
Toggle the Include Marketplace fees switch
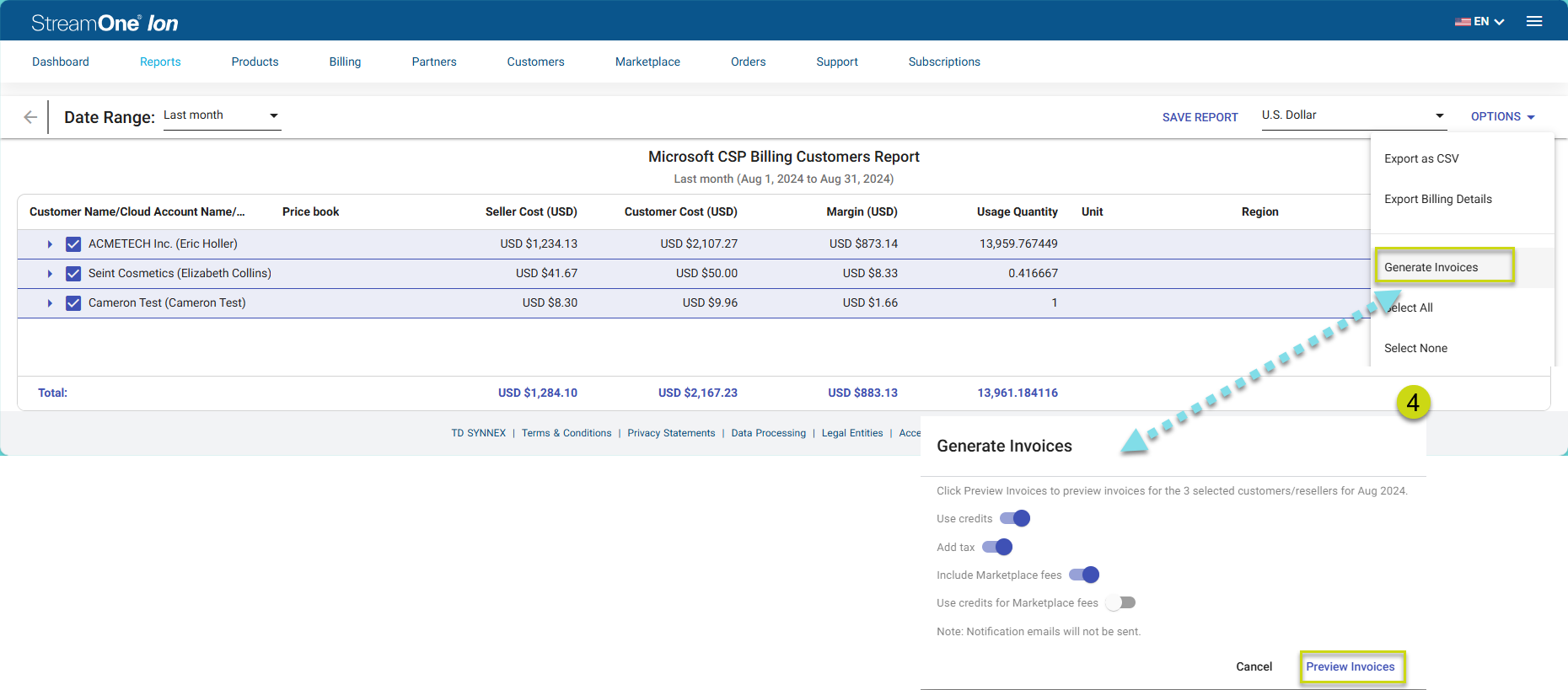coord(1084,575)
